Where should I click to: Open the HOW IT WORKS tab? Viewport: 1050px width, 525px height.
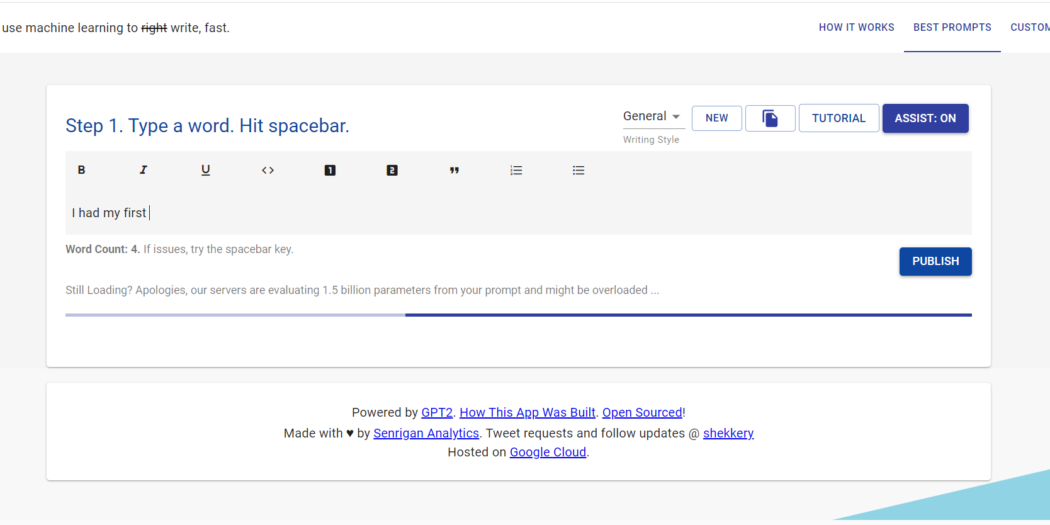[x=856, y=27]
